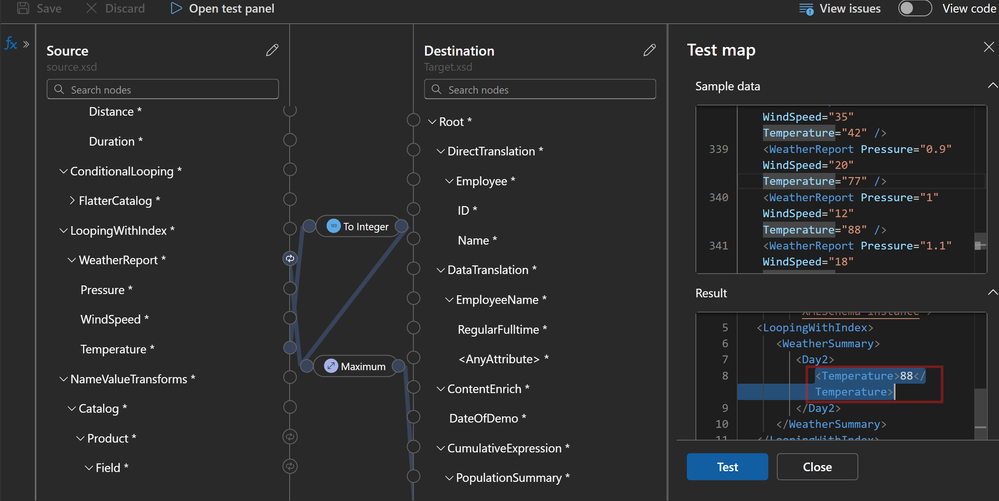Open the fx functions panel
This screenshot has height=501, width=999.
tap(11, 43)
